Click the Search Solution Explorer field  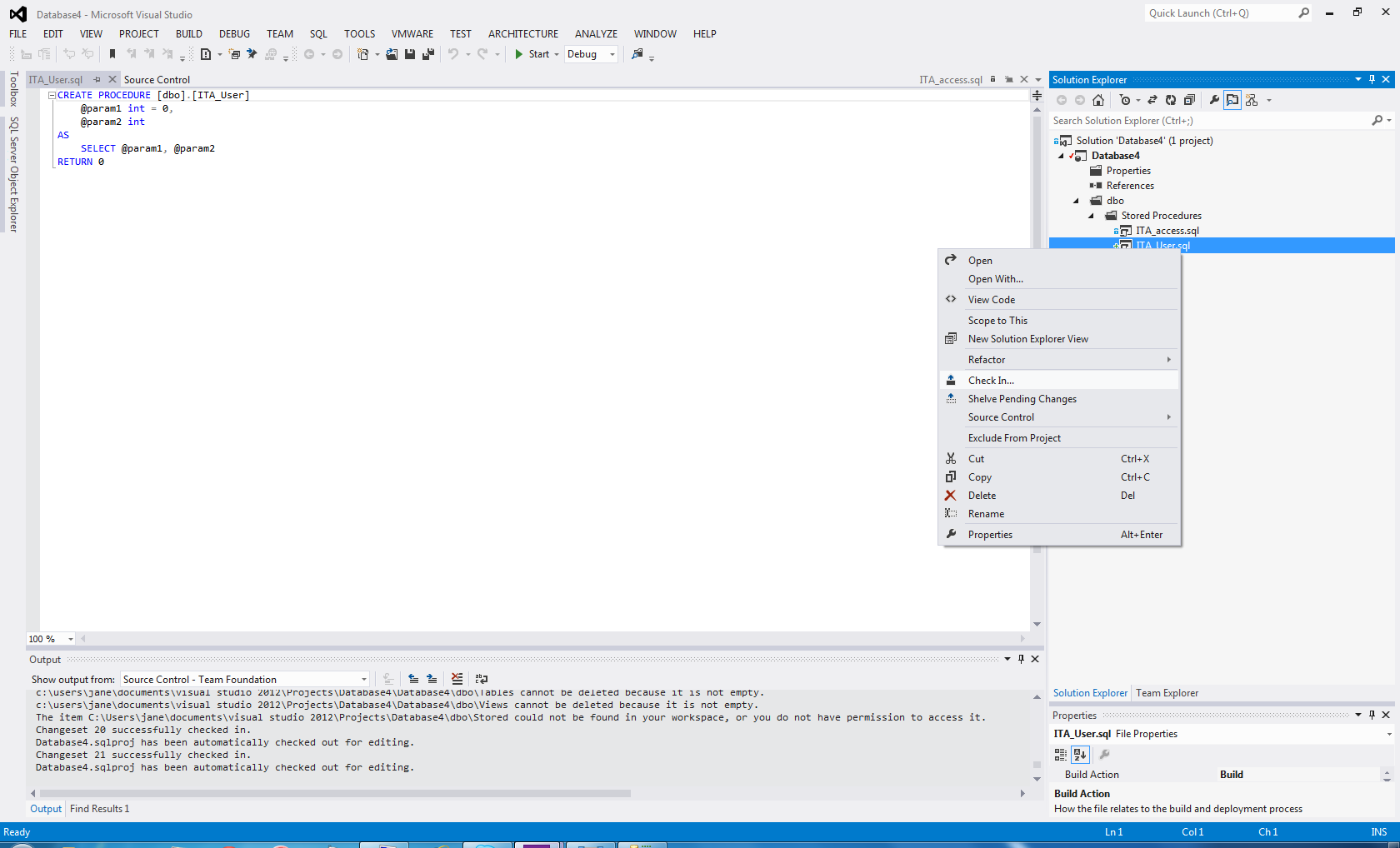pyautogui.click(x=1208, y=121)
